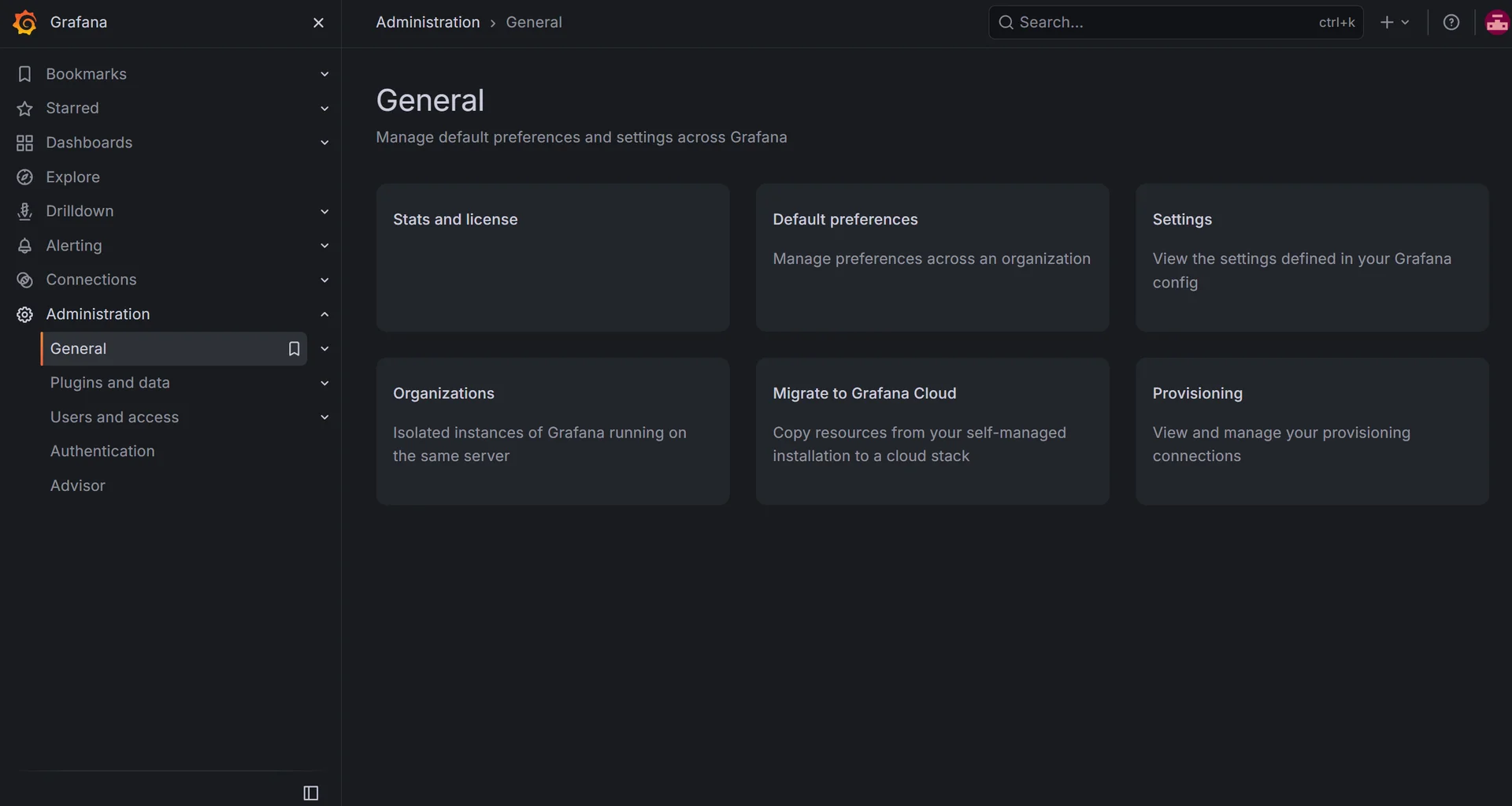Open the Stats and license card
Viewport: 1512px width, 806px height.
coord(553,258)
